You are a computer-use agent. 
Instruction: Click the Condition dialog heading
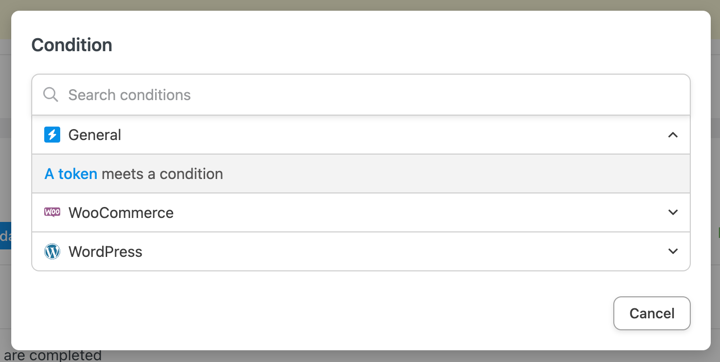[72, 45]
